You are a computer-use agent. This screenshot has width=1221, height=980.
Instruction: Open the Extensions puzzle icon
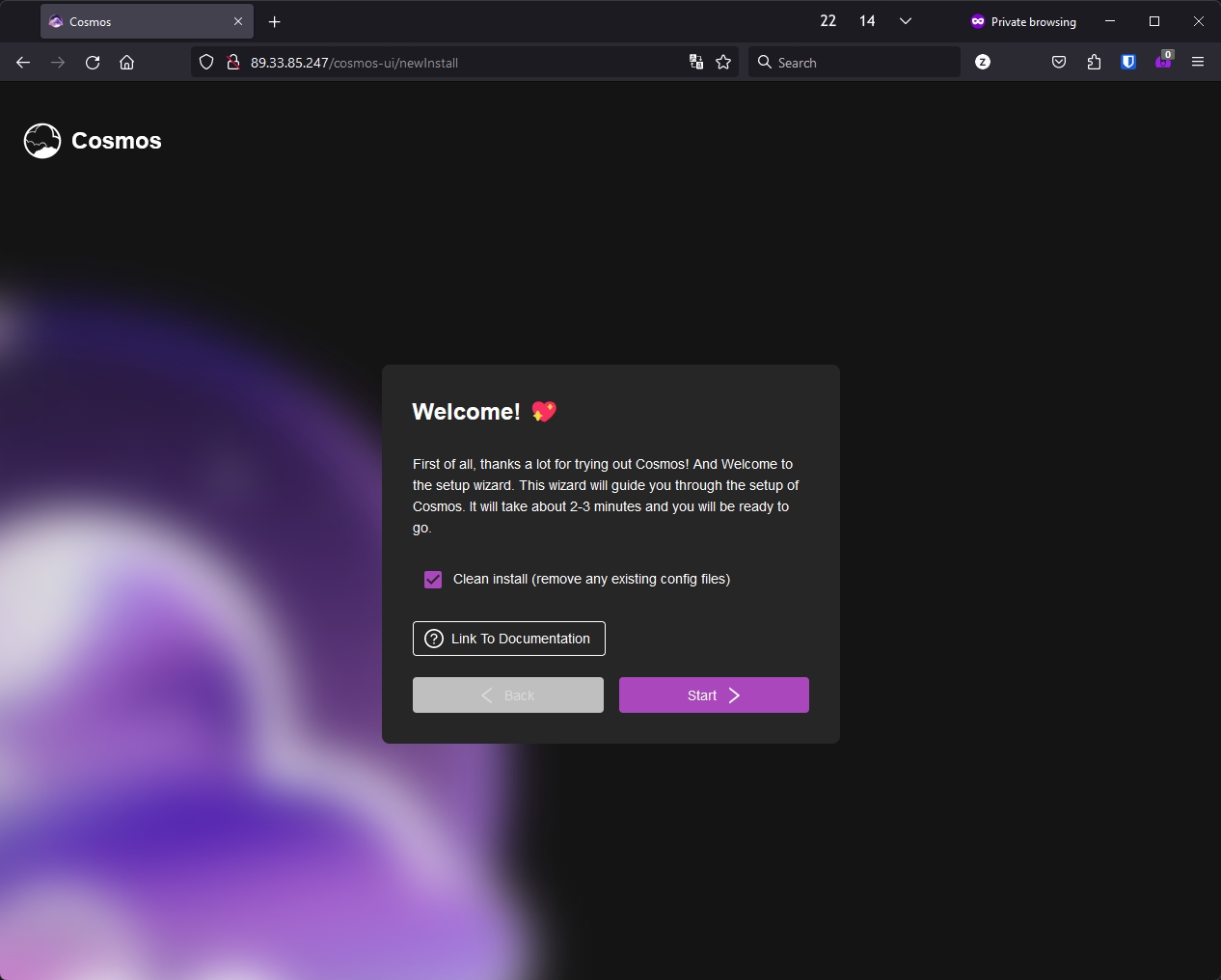1094,63
